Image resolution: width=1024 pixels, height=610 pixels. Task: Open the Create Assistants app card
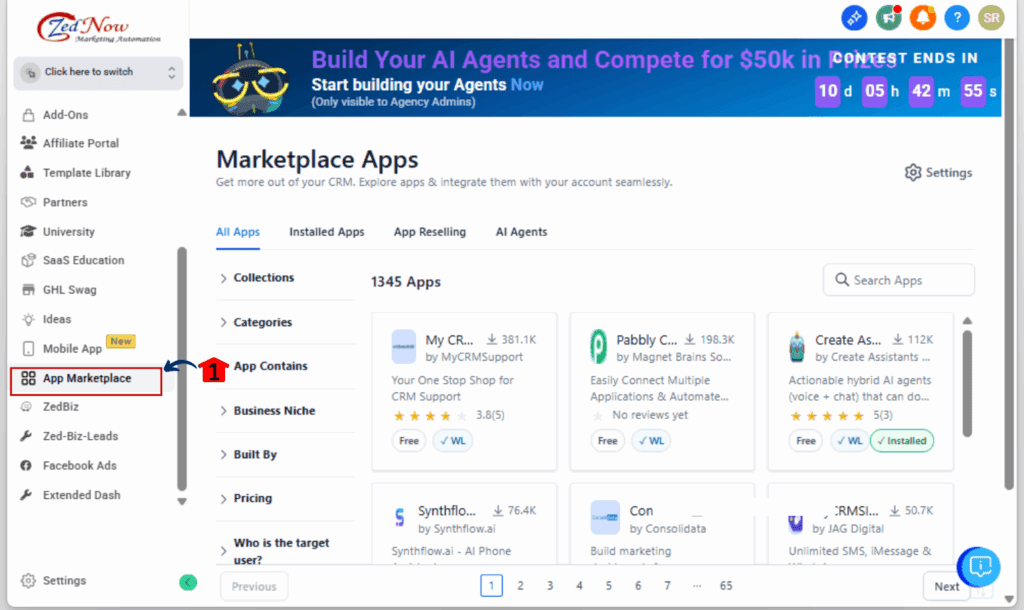860,391
